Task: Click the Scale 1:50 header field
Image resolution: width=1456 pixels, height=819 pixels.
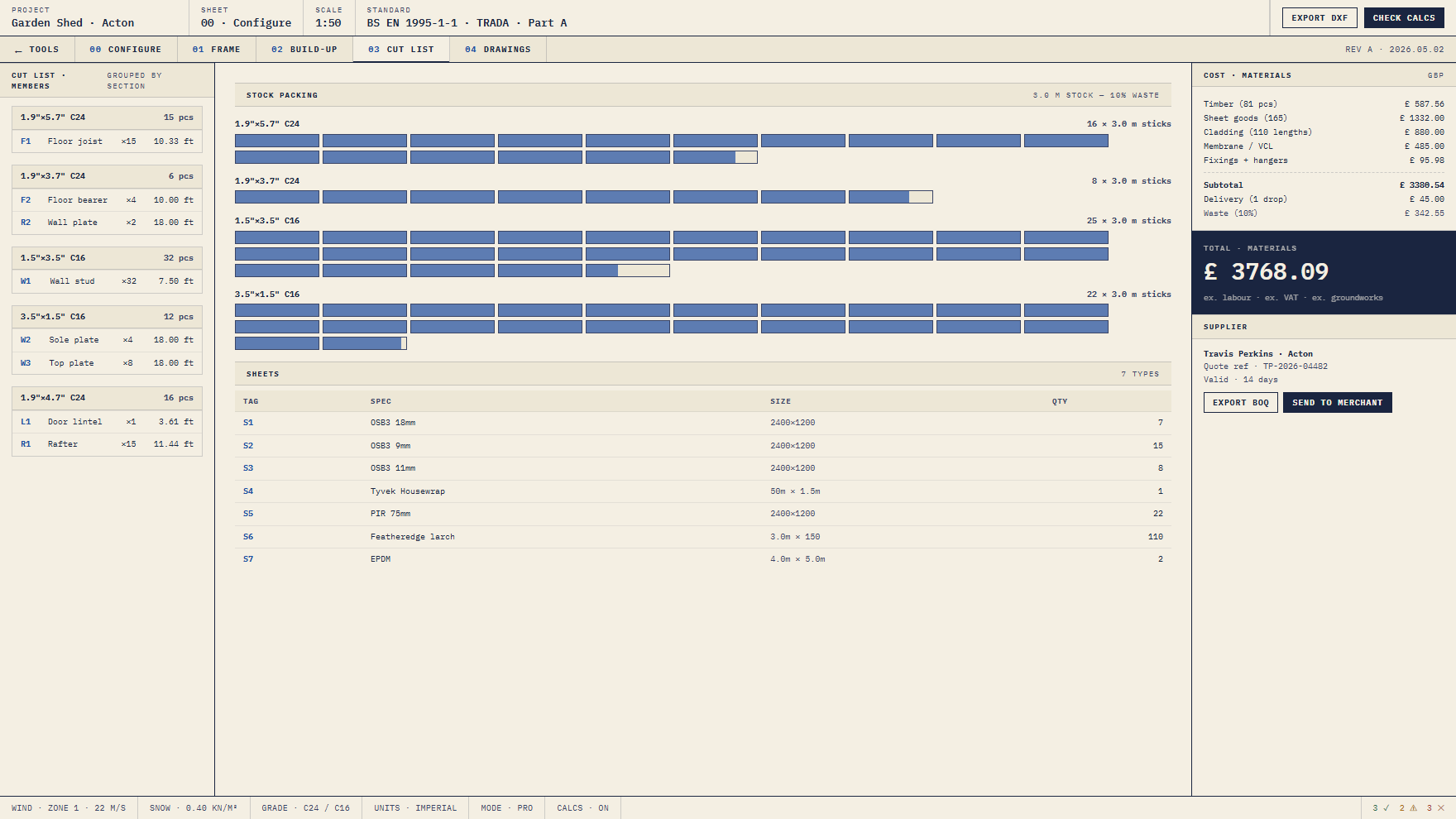Action: [x=329, y=17]
